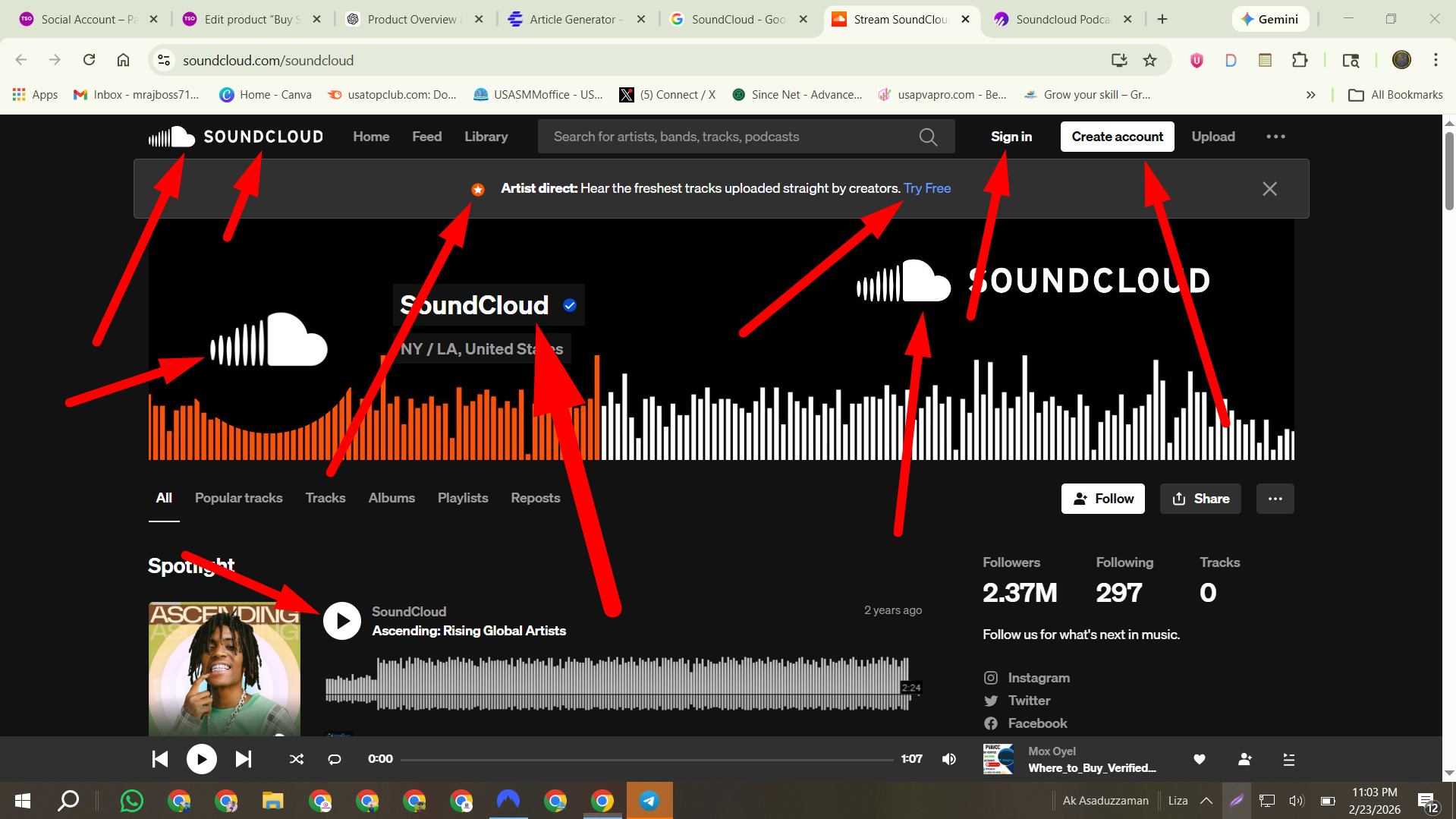Screen dimensions: 1456x819
Task: Turn on repeat in the player
Action: tap(334, 758)
